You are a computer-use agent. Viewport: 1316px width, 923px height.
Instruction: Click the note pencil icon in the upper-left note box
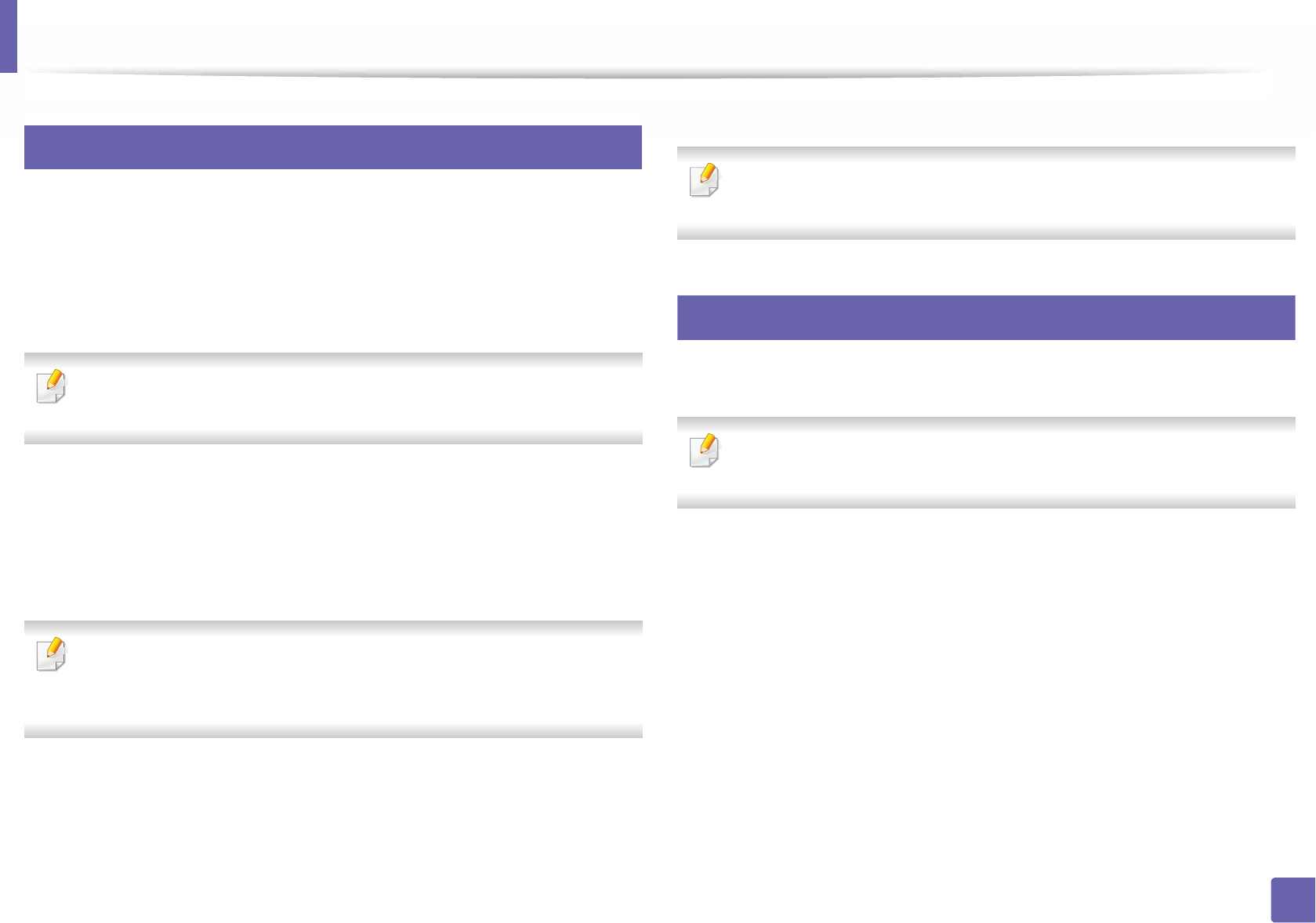click(x=51, y=387)
